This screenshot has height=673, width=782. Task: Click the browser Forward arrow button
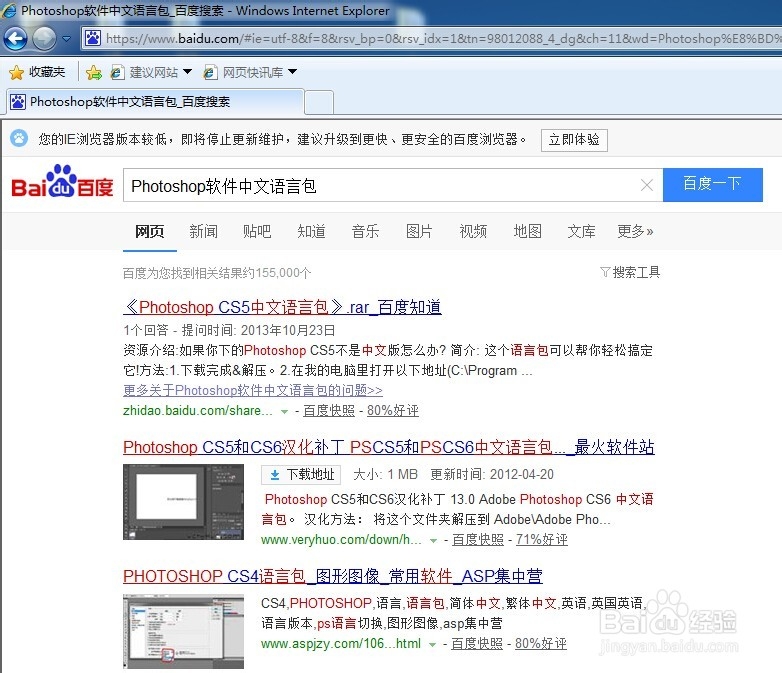[44, 38]
